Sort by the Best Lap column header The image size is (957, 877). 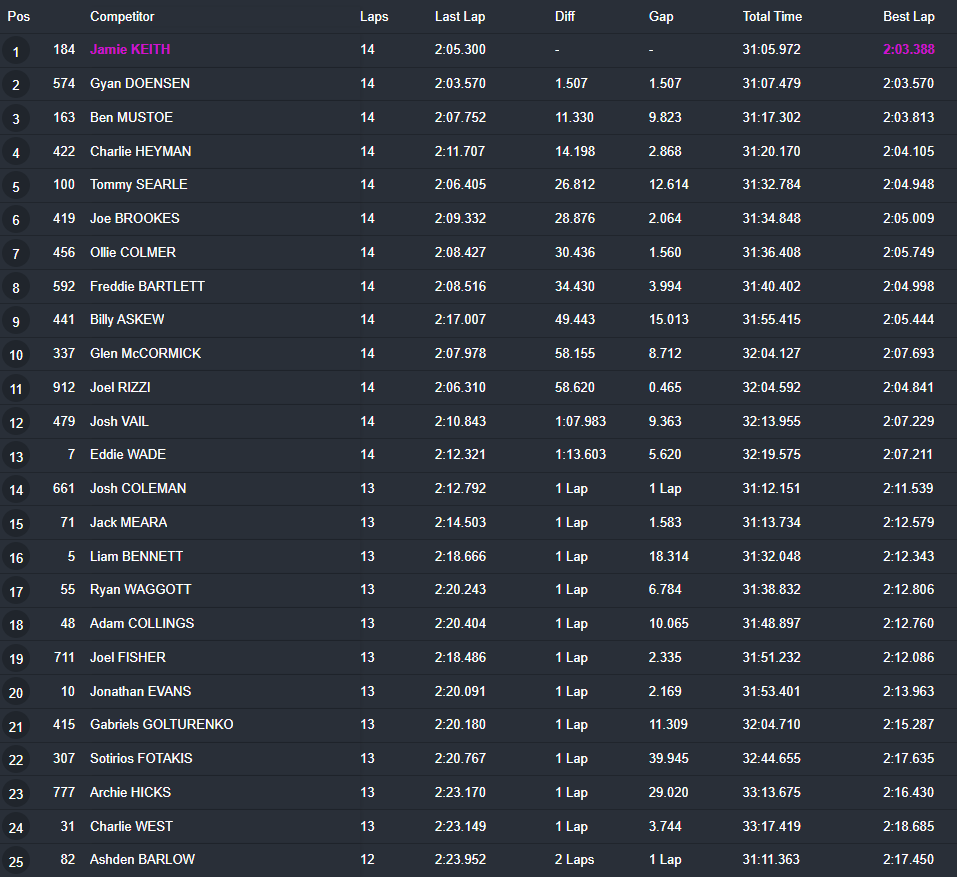tap(909, 16)
